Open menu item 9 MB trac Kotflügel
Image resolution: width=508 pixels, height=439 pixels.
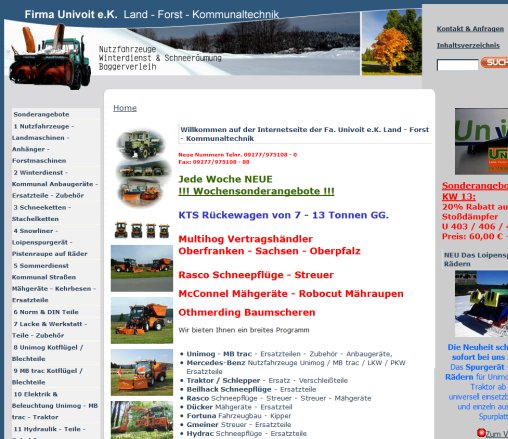tap(47, 376)
